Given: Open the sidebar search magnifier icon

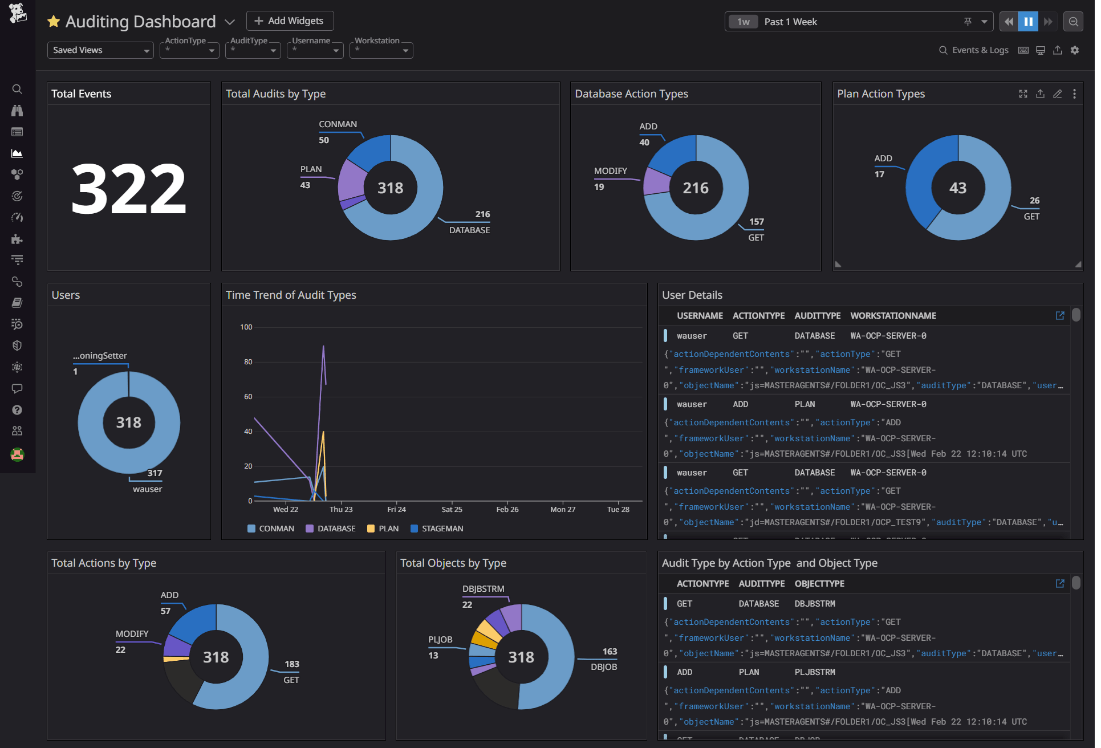Looking at the screenshot, I should tap(17, 89).
